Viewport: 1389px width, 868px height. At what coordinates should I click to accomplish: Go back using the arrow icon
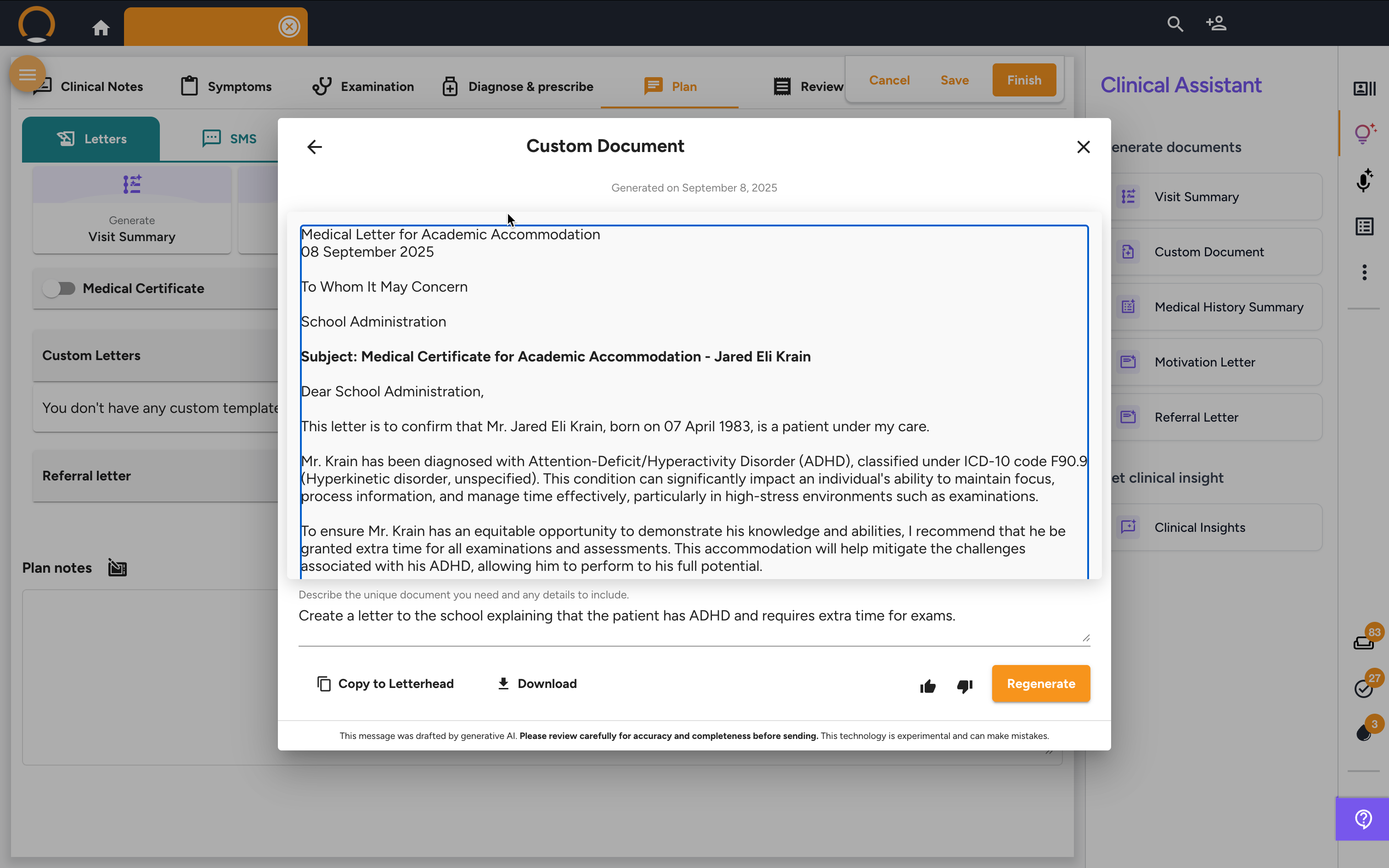pos(315,147)
